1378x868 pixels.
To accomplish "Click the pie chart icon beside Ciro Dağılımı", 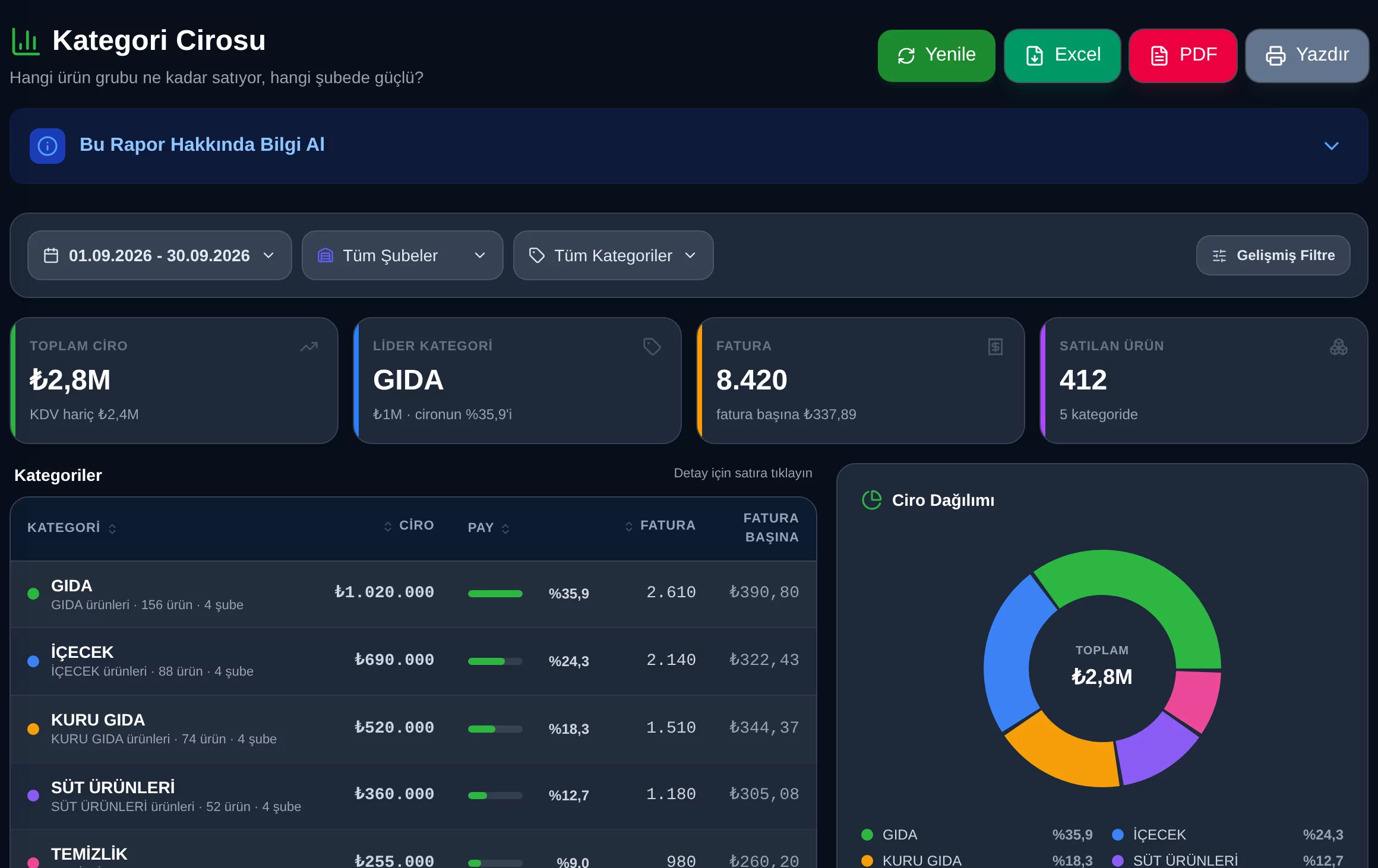I will [872, 500].
